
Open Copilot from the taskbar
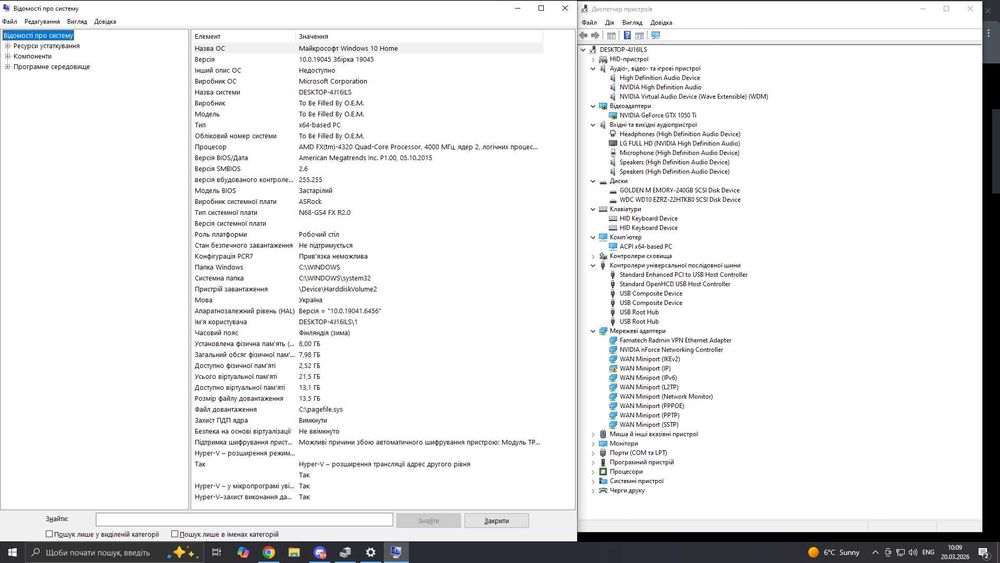click(243, 552)
